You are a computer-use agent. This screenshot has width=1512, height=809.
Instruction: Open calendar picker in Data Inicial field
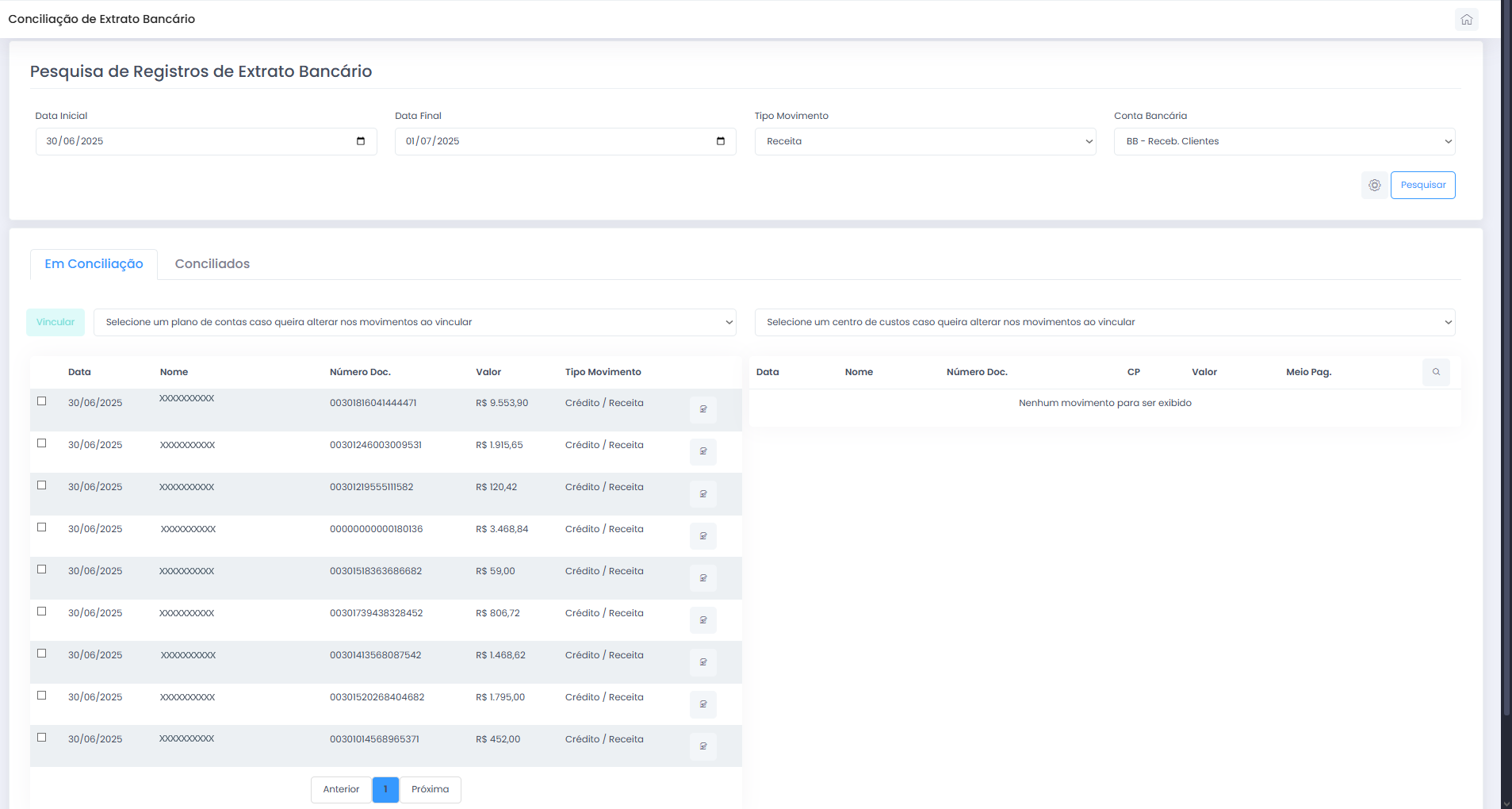(x=361, y=141)
